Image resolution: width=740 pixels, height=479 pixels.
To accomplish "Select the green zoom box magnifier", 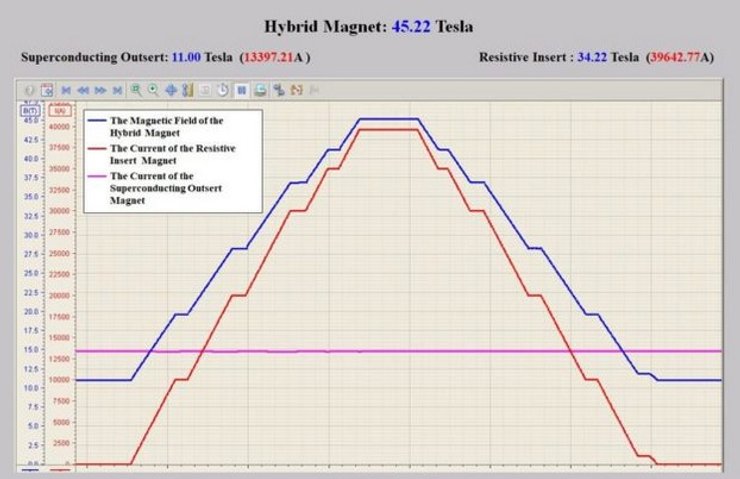I will coord(136,90).
